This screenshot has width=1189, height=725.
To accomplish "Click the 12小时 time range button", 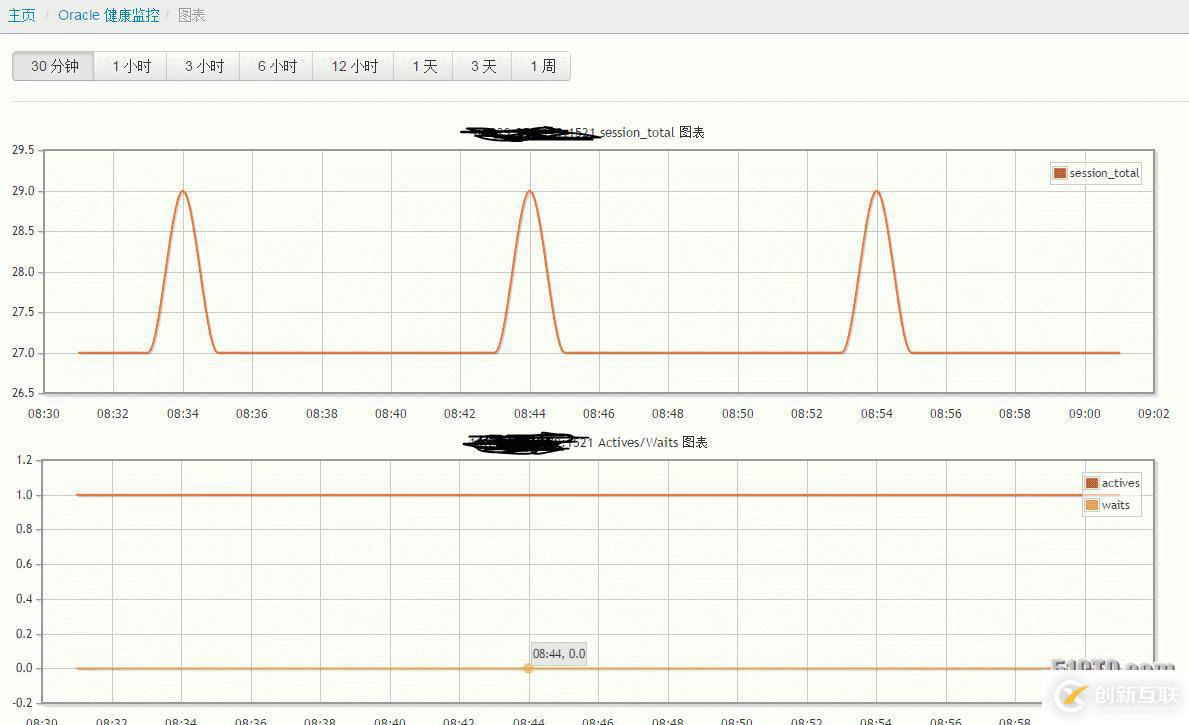I will [x=352, y=66].
